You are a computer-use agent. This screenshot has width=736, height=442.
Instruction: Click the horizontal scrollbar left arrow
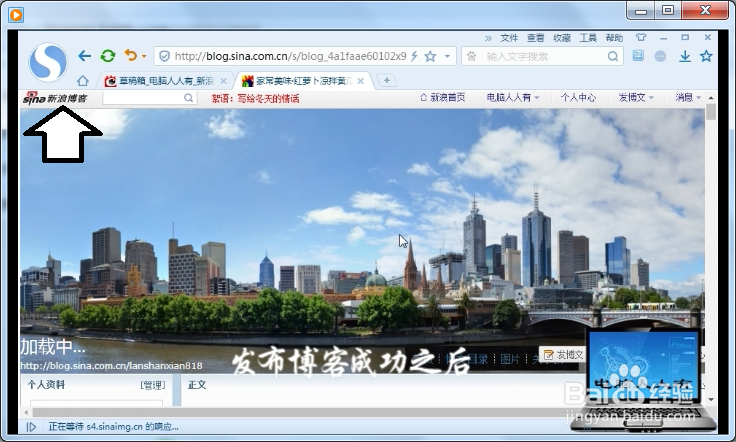26,413
